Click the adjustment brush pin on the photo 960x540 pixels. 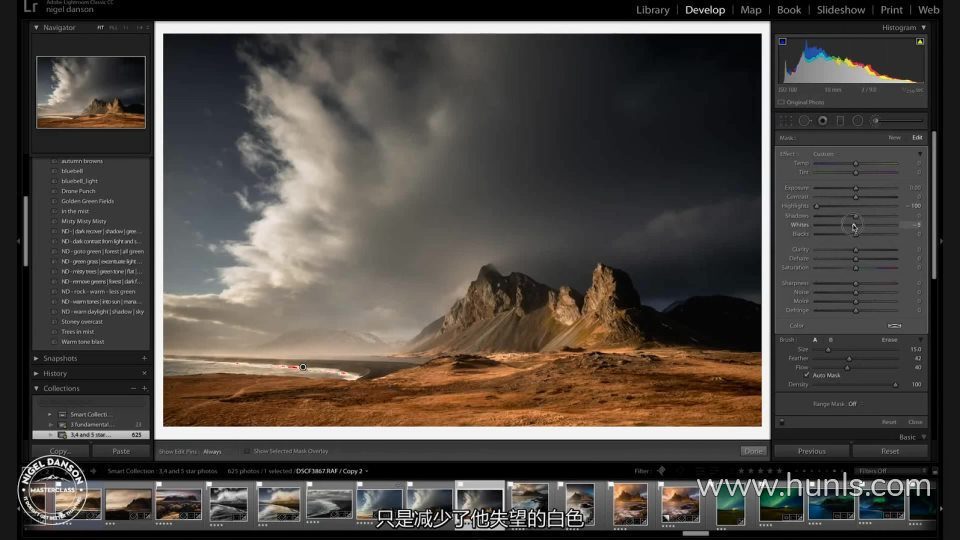click(x=303, y=367)
